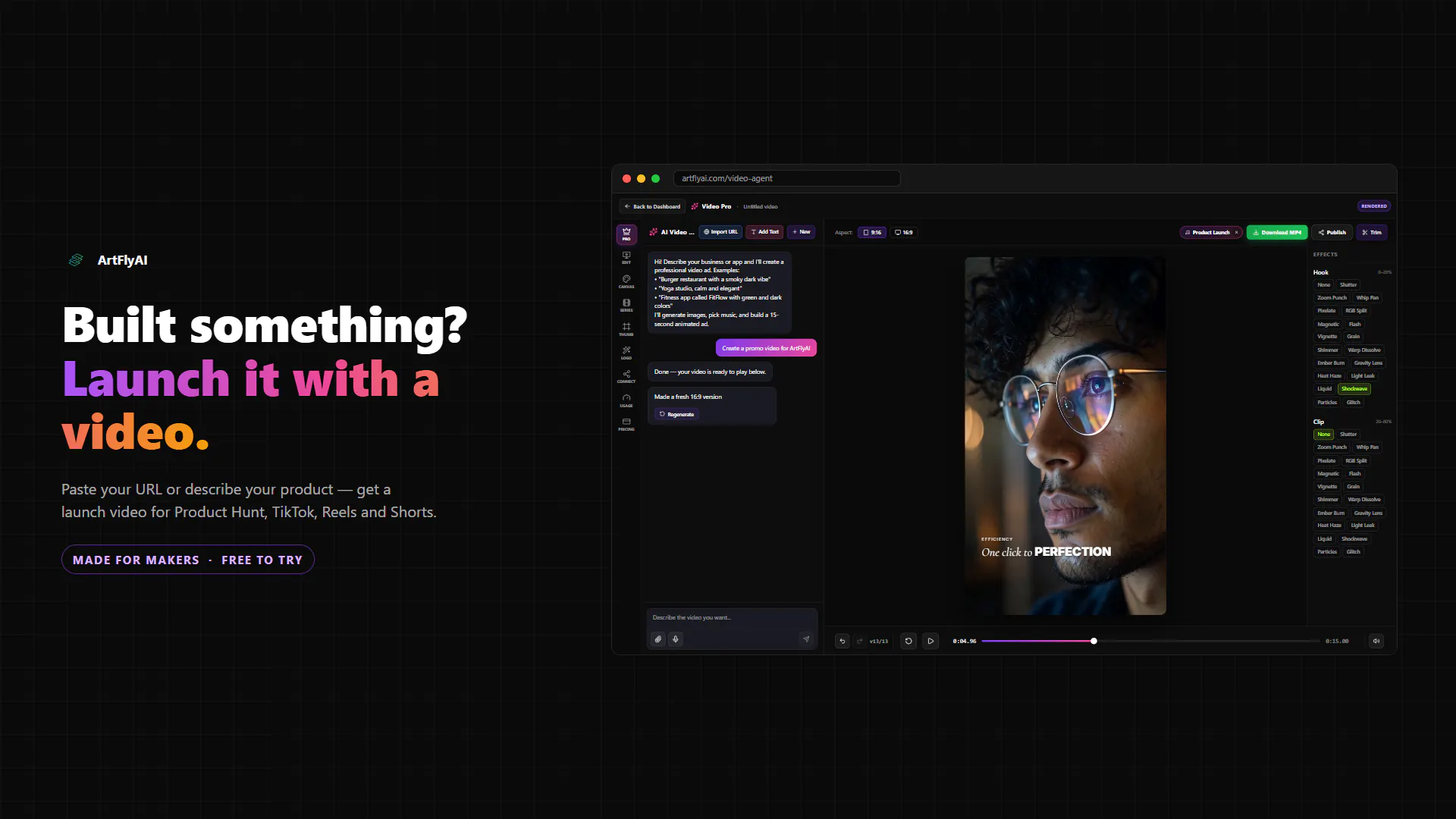Click the v13/13 version indicator

click(x=879, y=642)
